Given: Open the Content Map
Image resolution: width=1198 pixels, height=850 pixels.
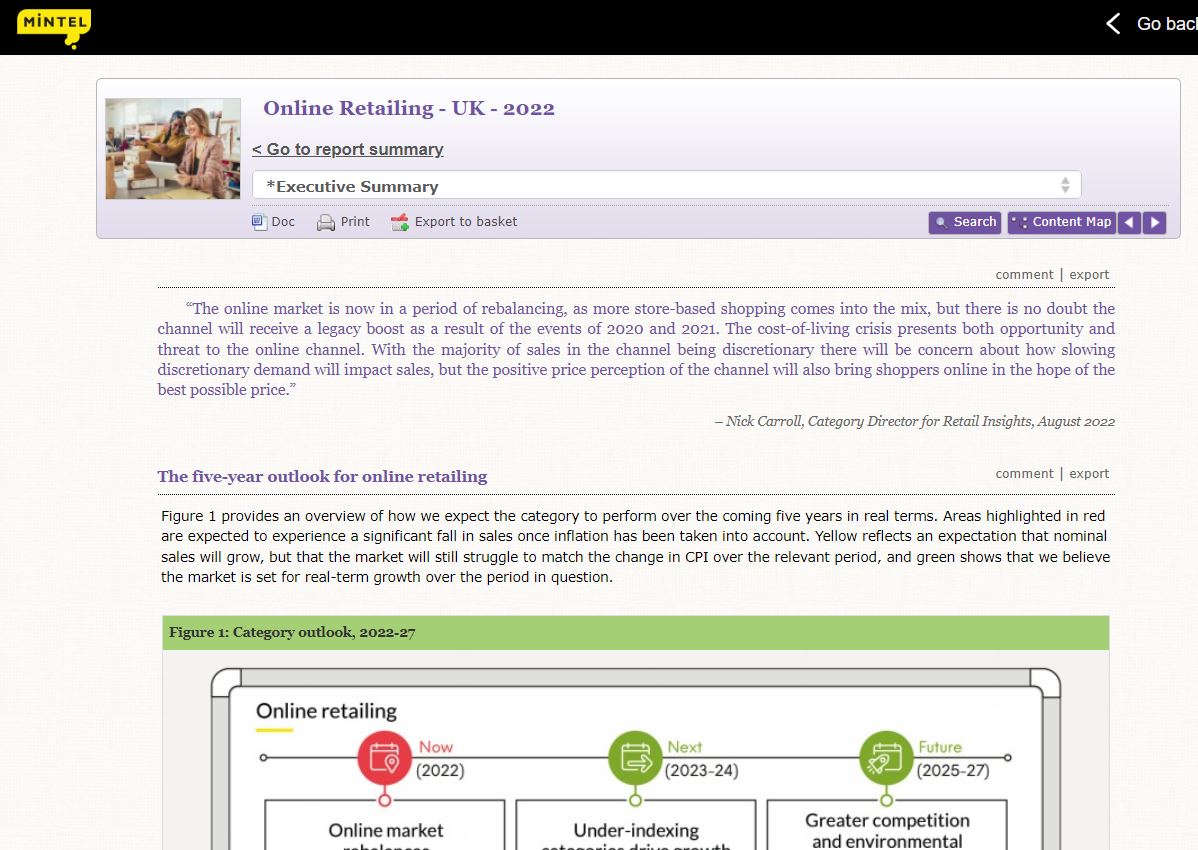Looking at the screenshot, I should tap(1061, 222).
